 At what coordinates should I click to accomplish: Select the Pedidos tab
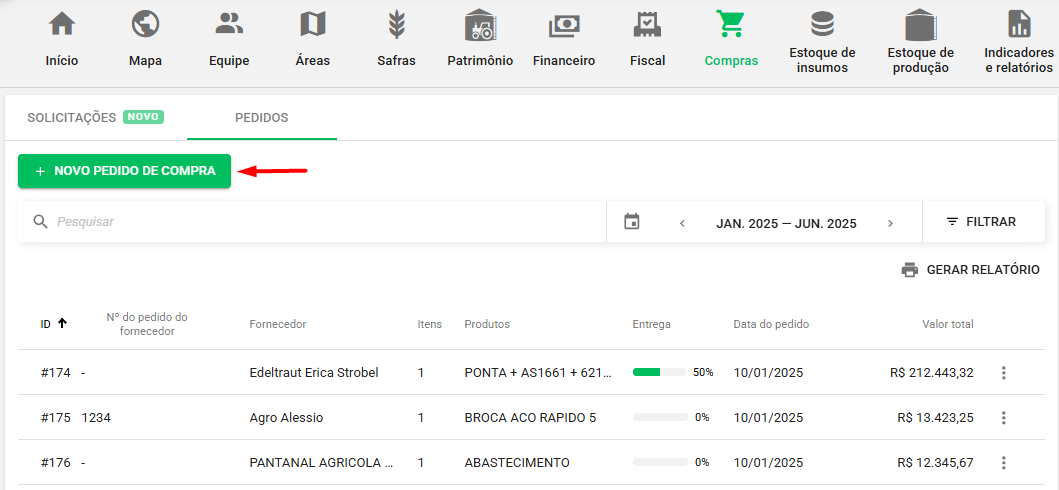261,118
